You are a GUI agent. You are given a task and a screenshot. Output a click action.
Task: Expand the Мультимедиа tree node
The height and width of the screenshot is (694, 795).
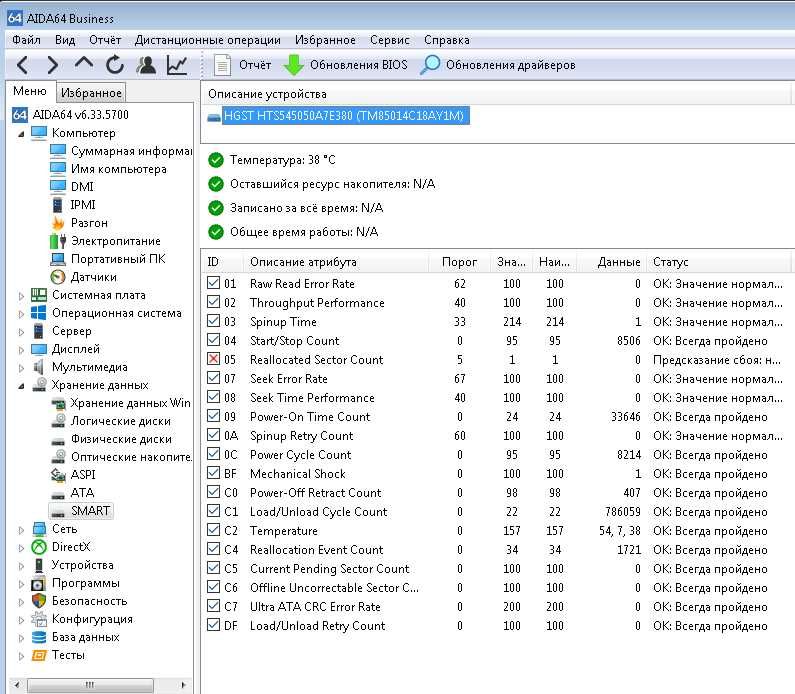coord(21,368)
